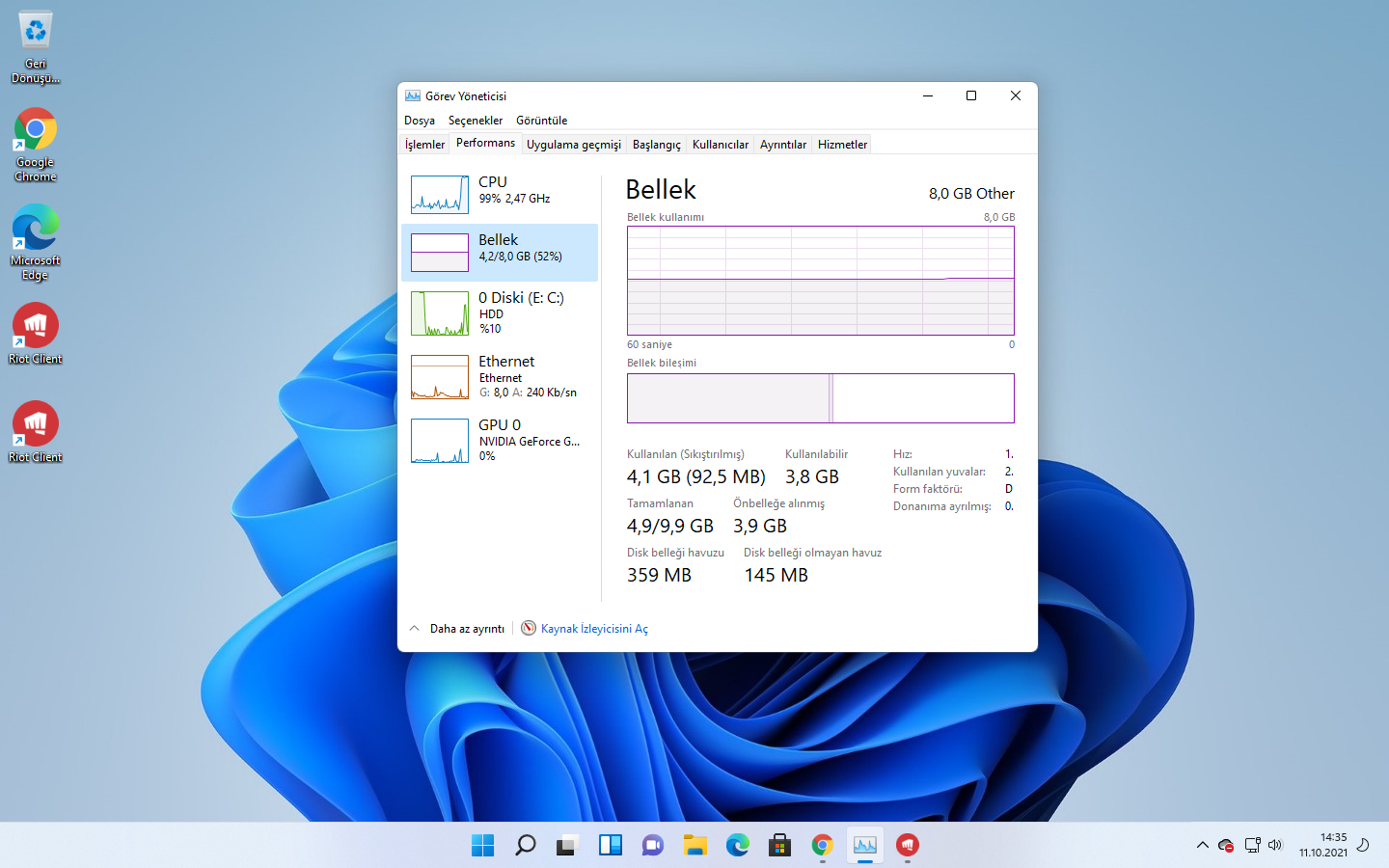
Task: Click the large Bellek heading
Action: 661,190
